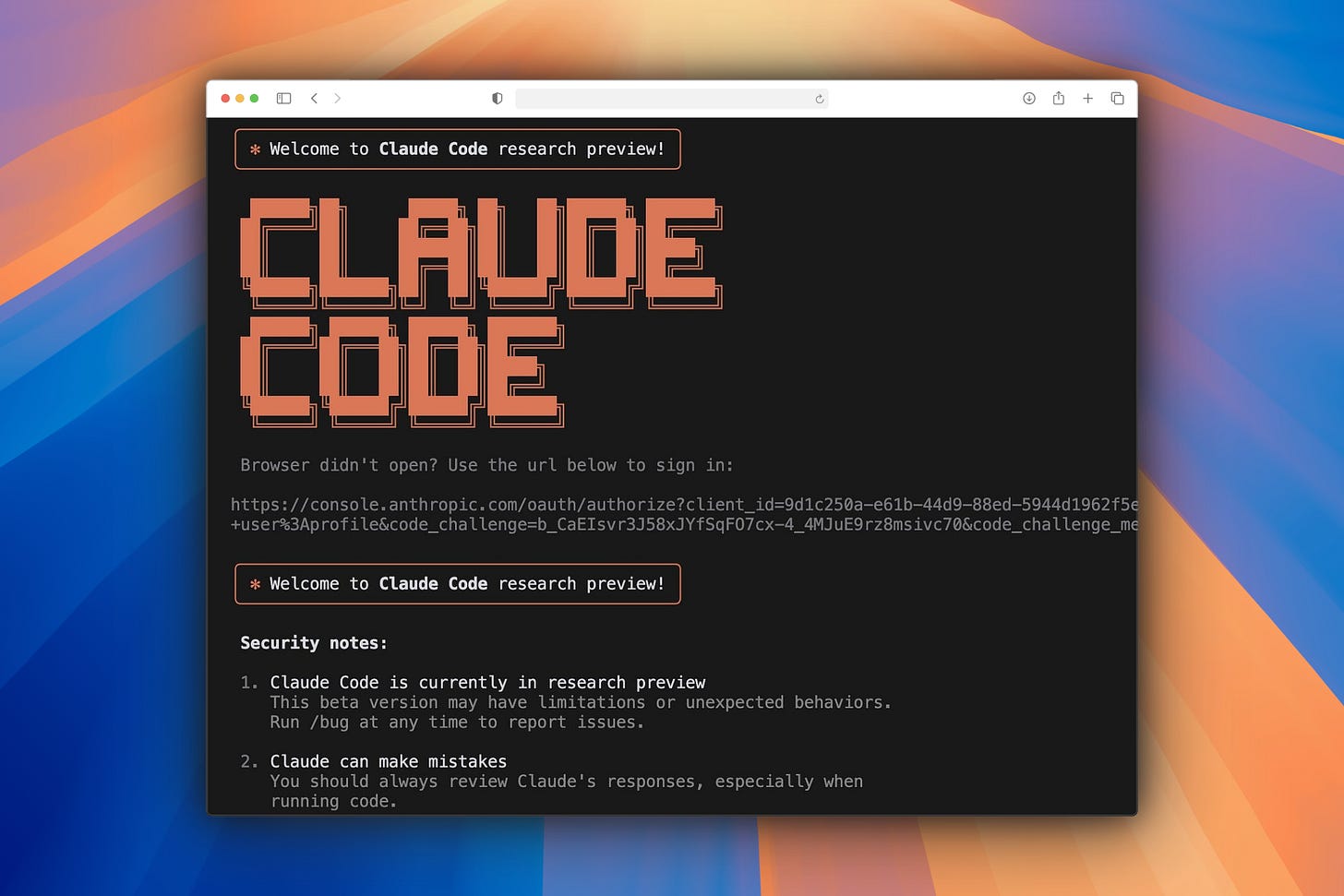Go forward with the right arrow

338,99
